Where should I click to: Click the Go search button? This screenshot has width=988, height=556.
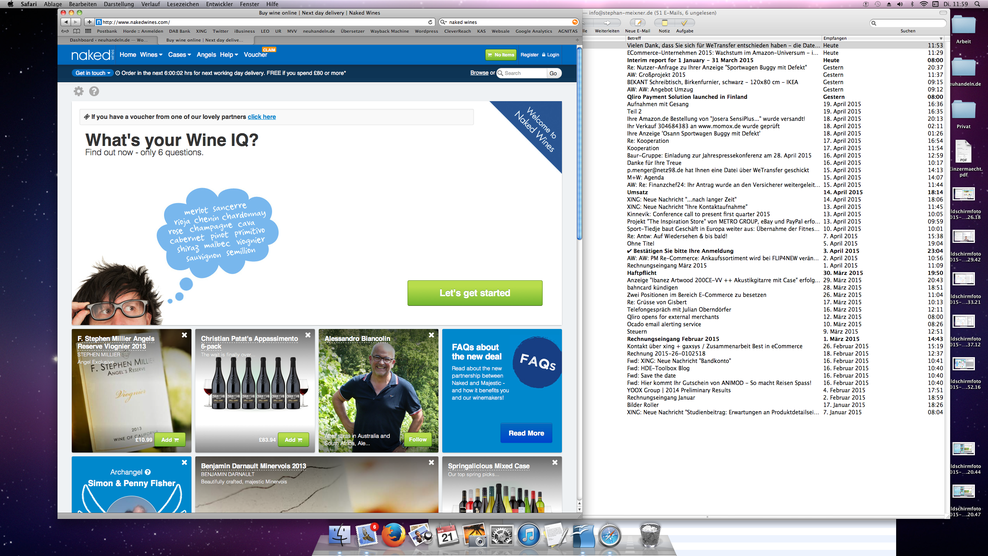tap(553, 73)
